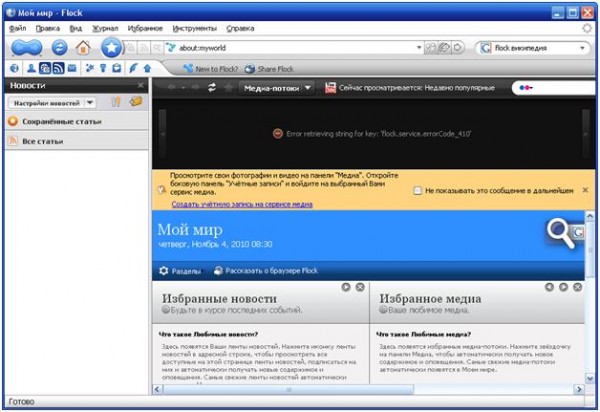Click the mark-read icon in Новости panel
Viewport: 600px width, 412px height.
tap(116, 102)
